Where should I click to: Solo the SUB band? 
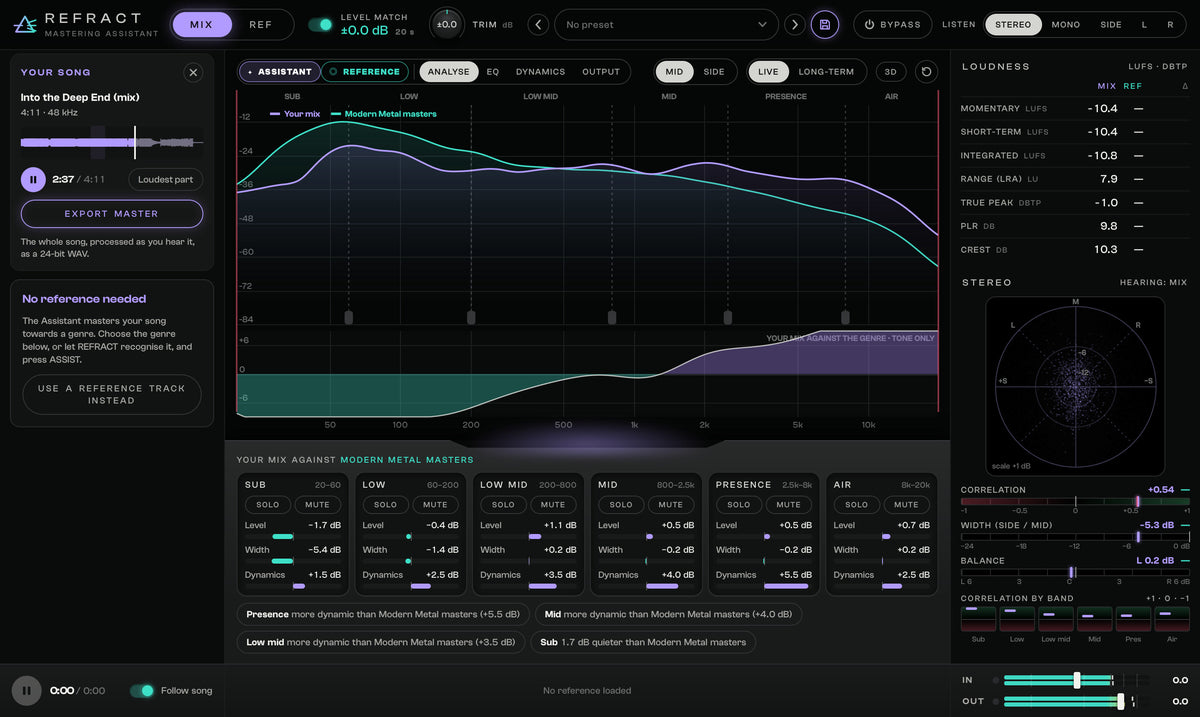click(267, 505)
